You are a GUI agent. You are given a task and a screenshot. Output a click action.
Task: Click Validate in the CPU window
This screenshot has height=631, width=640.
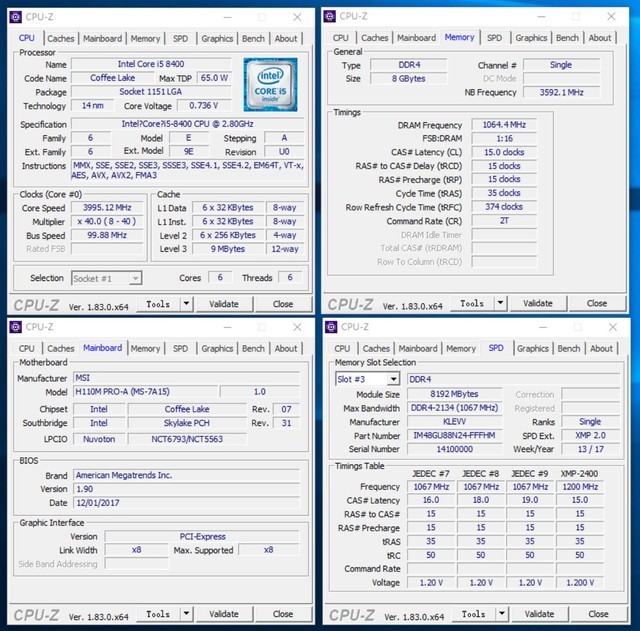coord(224,304)
